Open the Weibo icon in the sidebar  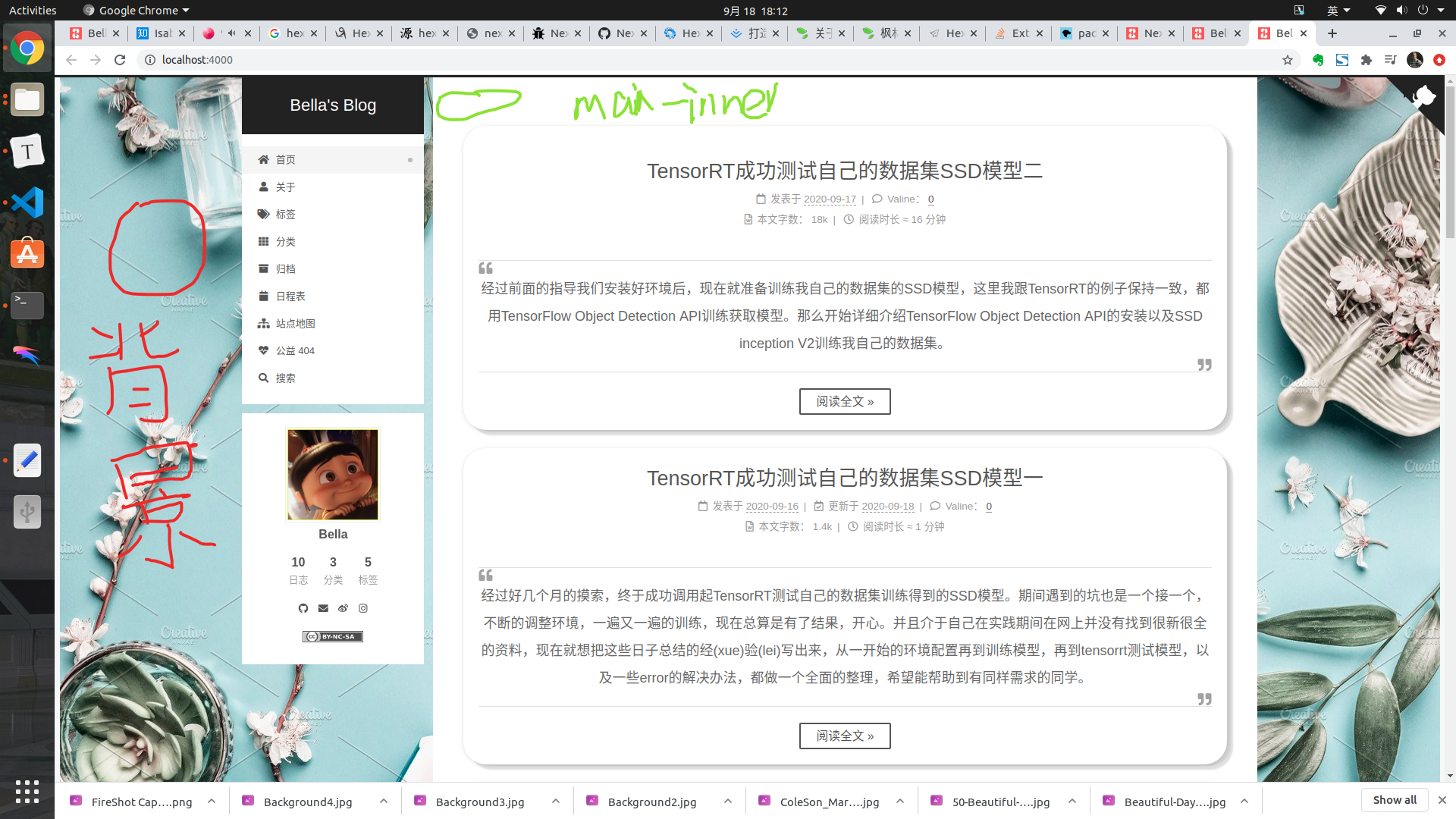coord(343,608)
